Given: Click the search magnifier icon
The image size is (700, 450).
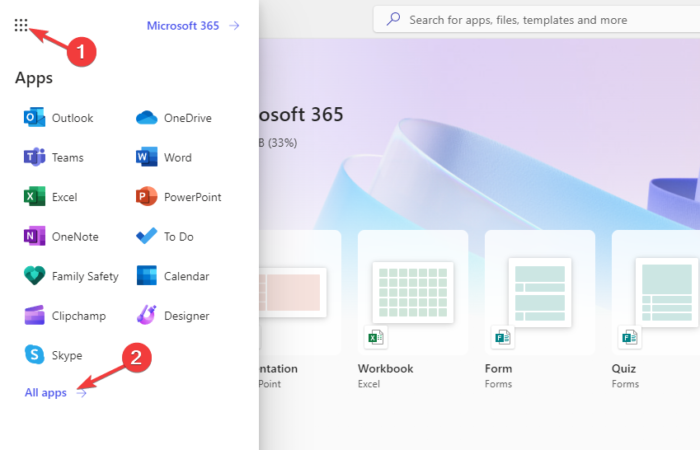Looking at the screenshot, I should tap(393, 19).
